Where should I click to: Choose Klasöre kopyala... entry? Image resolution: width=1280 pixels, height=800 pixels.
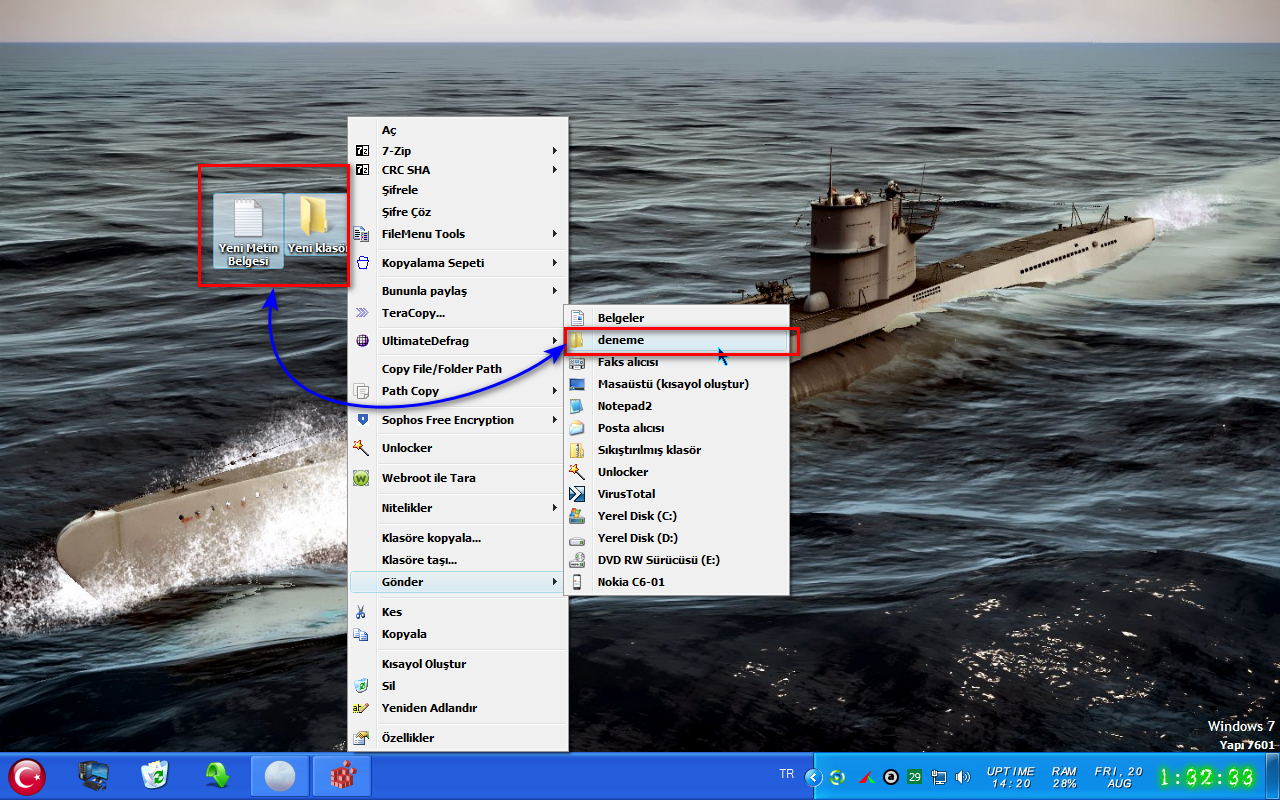[458, 538]
